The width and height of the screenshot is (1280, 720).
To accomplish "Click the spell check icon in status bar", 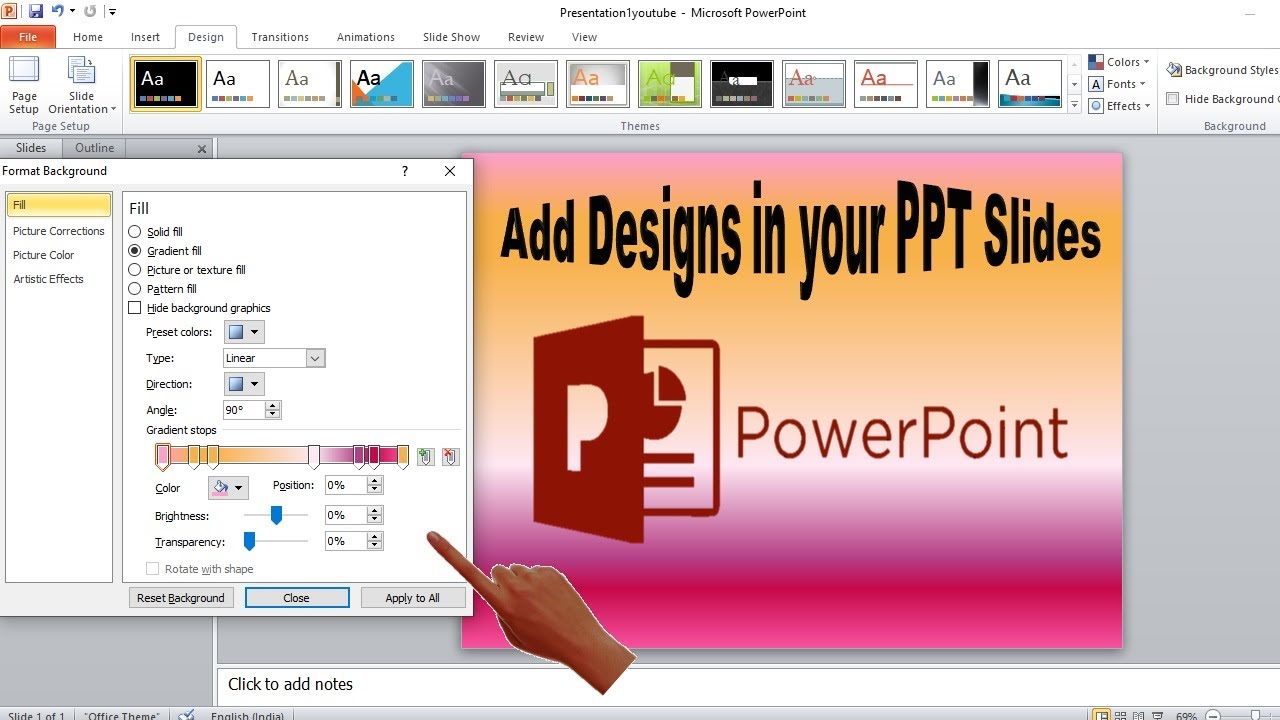I will pyautogui.click(x=186, y=715).
